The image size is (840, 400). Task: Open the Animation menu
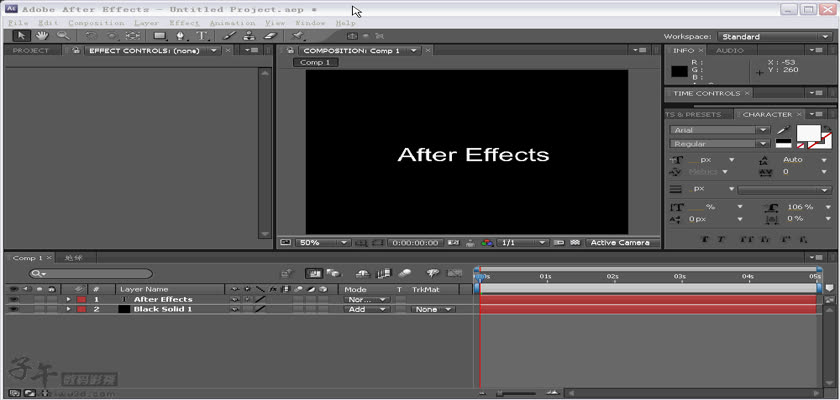coord(231,23)
